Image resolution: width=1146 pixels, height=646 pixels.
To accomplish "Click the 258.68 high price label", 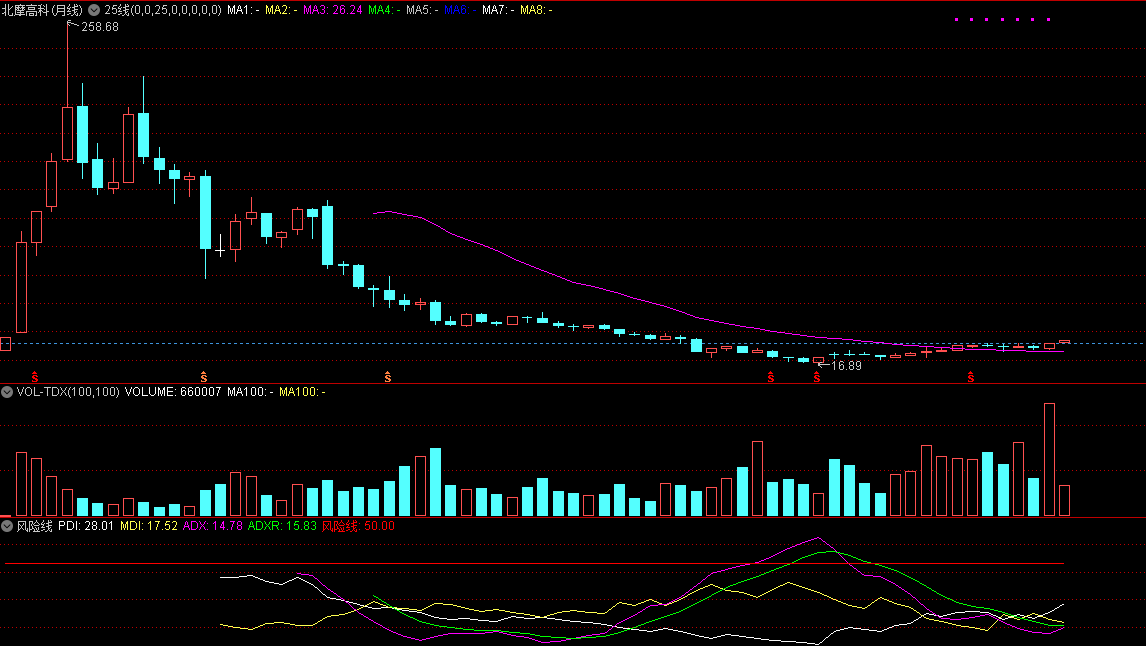I will [100, 27].
